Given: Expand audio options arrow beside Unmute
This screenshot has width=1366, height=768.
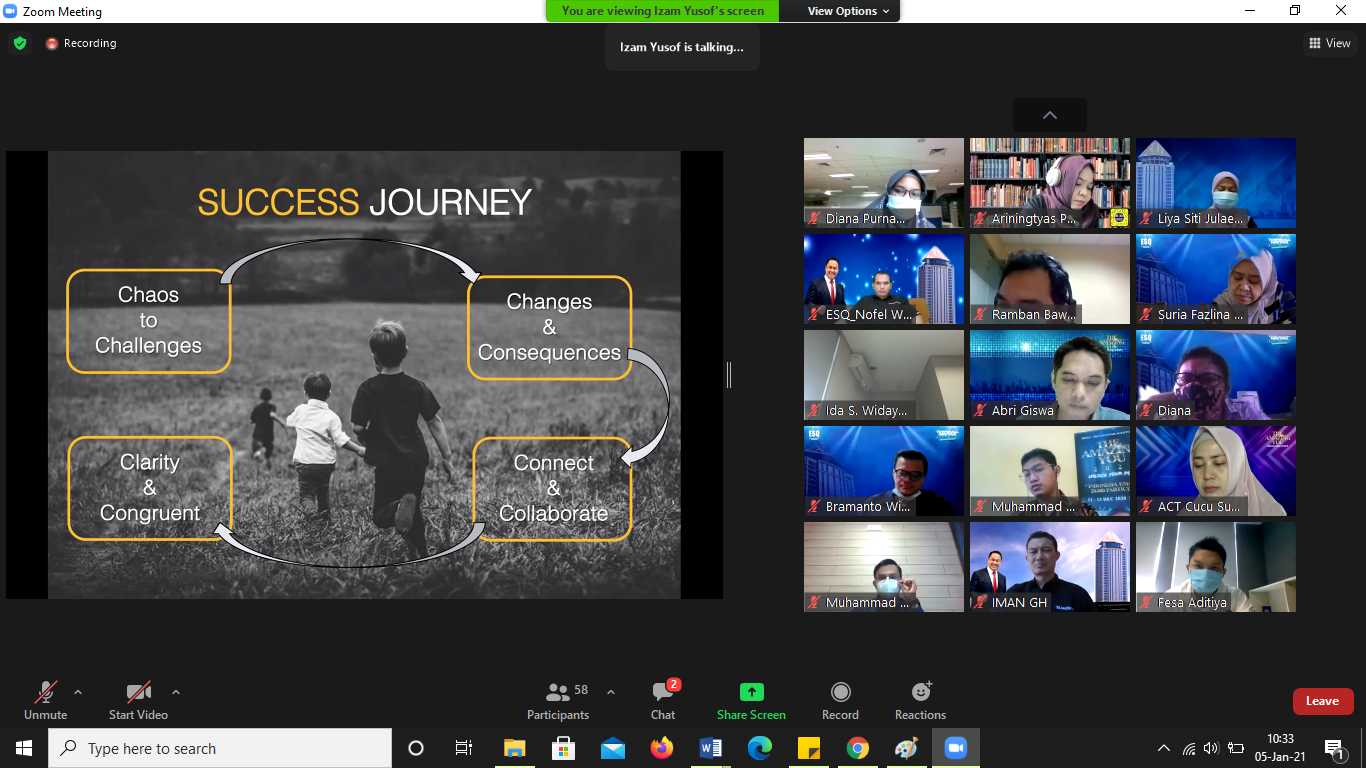Looking at the screenshot, I should [78, 692].
